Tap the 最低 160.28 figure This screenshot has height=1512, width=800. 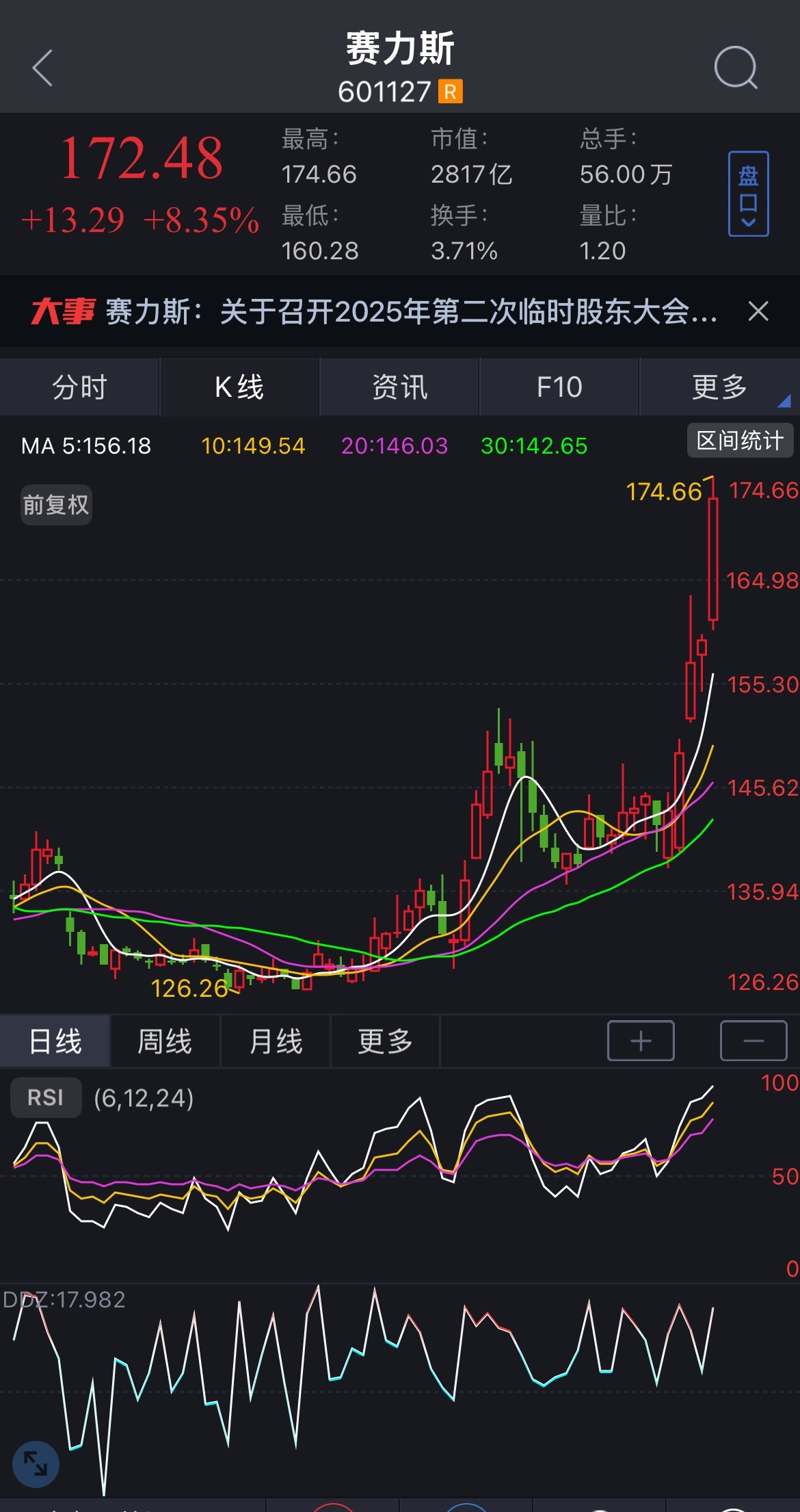coord(320,251)
